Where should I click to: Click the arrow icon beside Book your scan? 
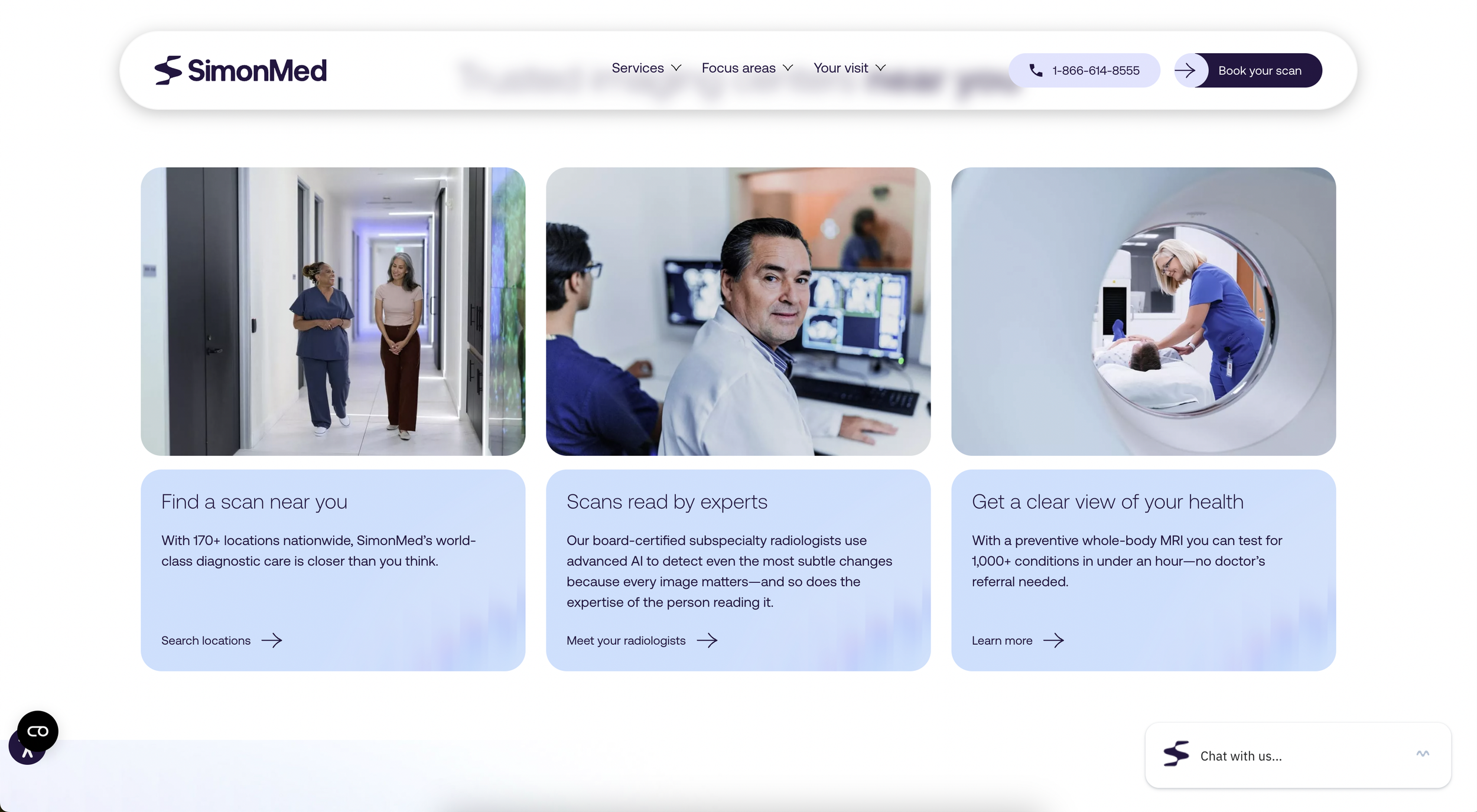click(x=1185, y=70)
